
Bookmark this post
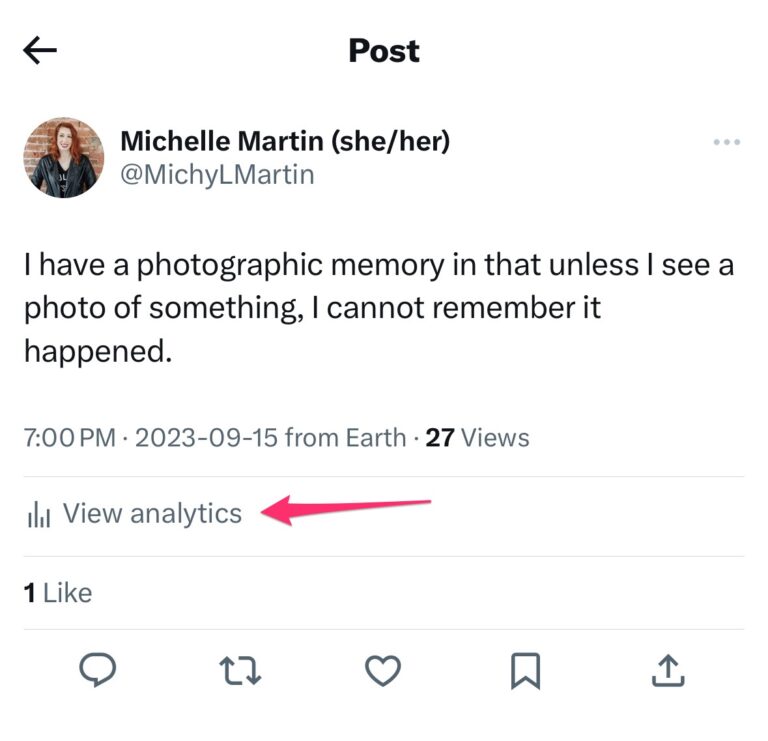(525, 670)
